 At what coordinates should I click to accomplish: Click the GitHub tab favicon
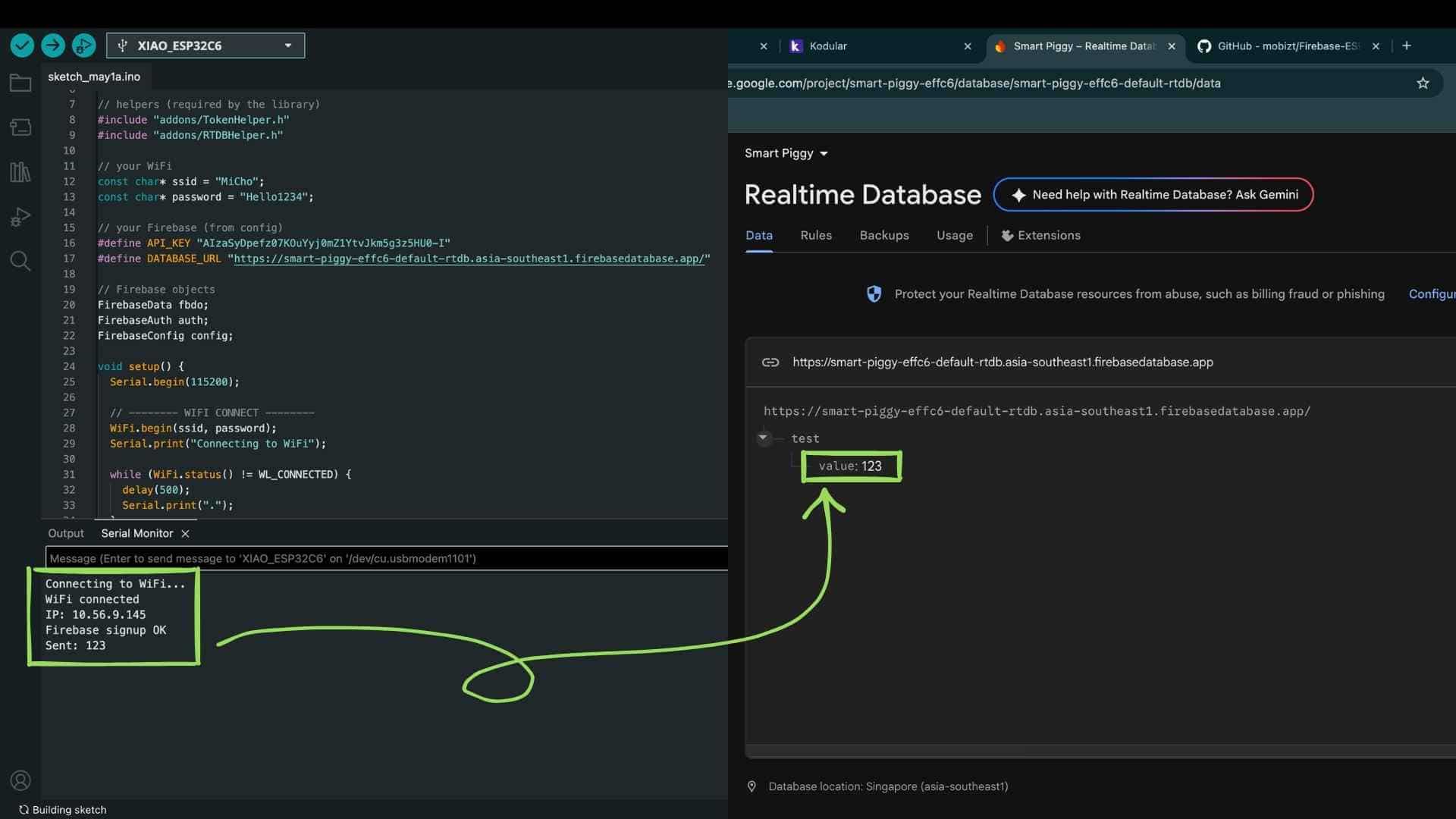pyautogui.click(x=1203, y=46)
